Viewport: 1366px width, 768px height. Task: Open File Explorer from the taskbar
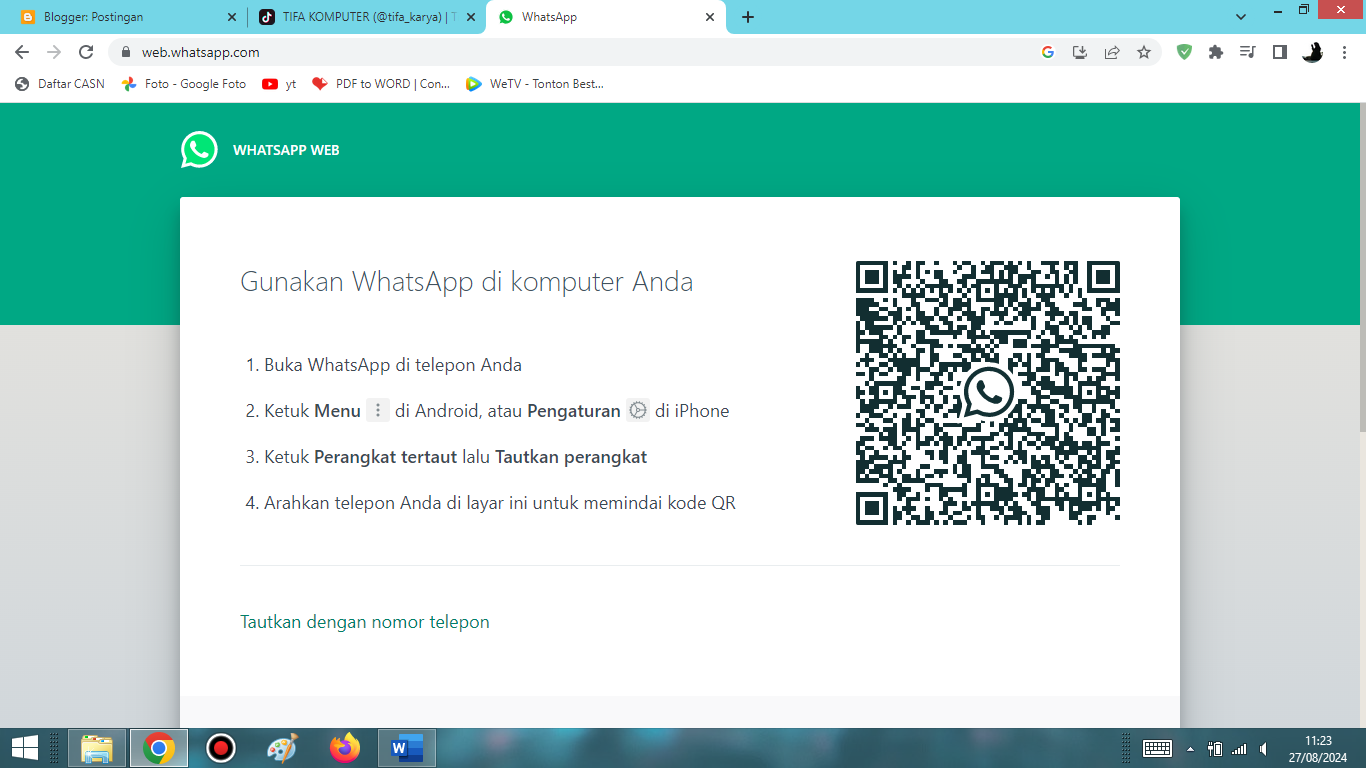97,748
